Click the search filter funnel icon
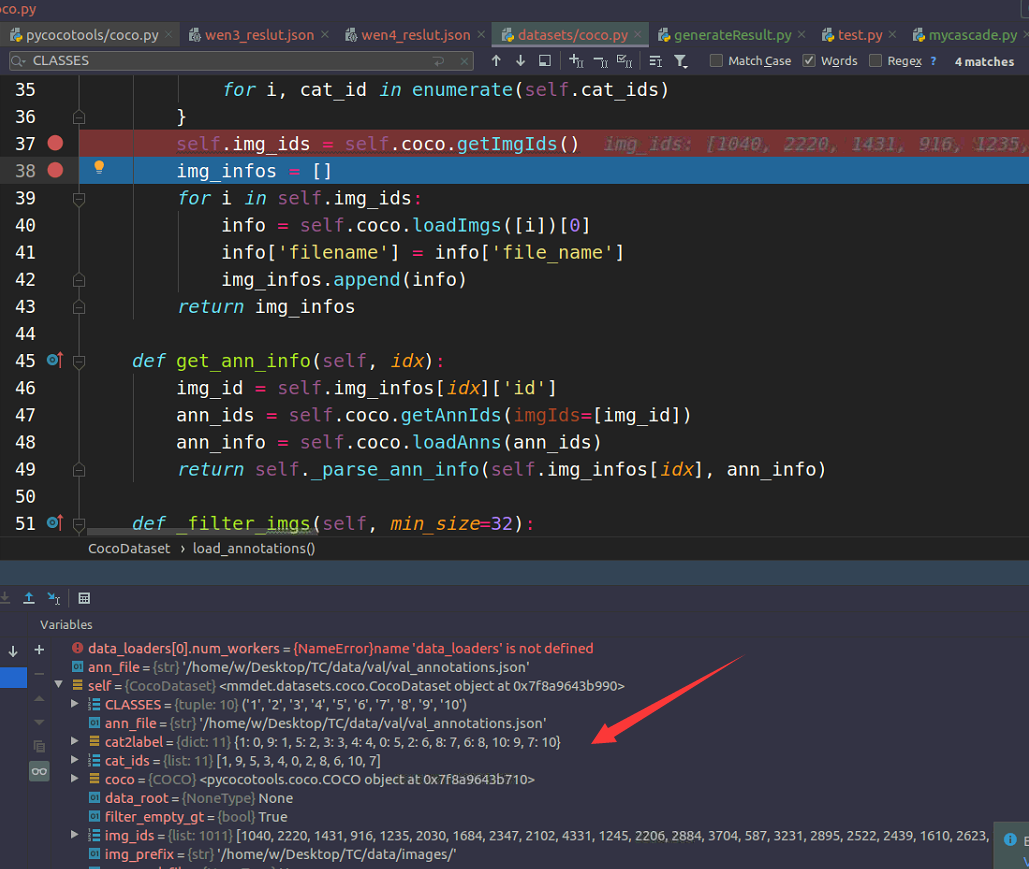1029x869 pixels. point(681,61)
